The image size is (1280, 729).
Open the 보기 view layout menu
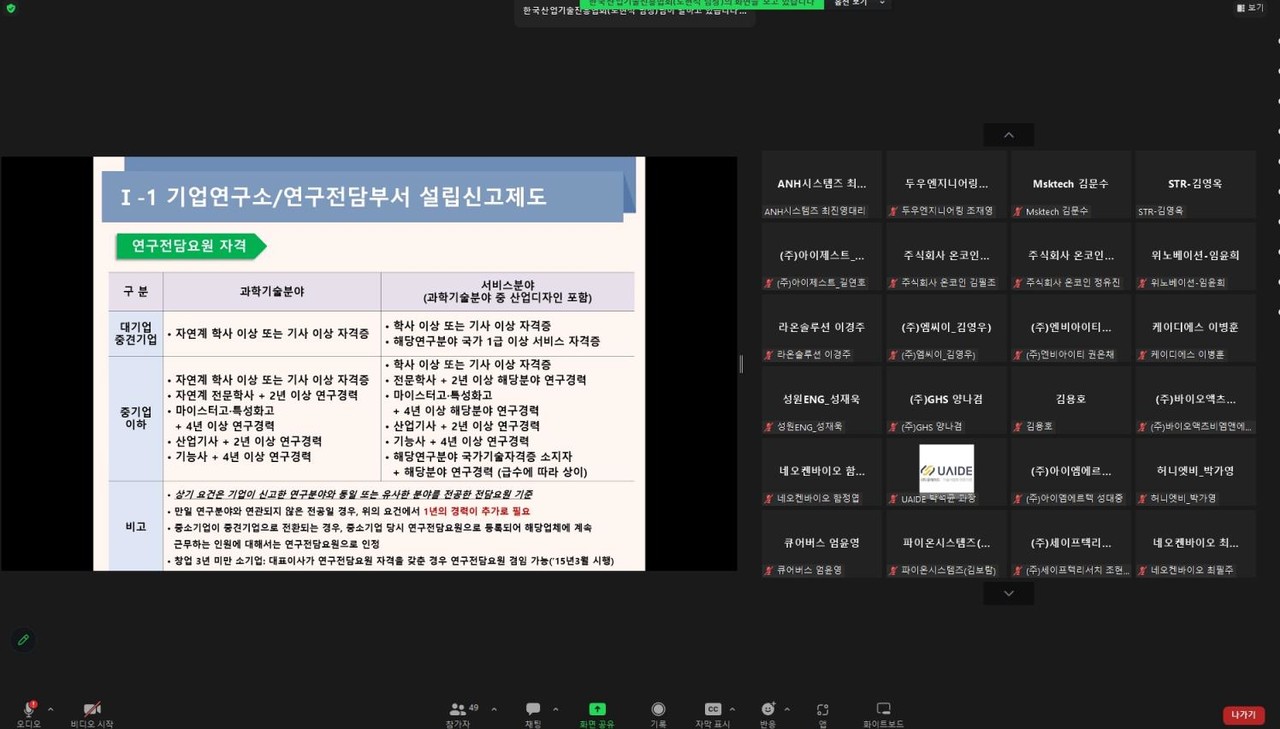pyautogui.click(x=1250, y=8)
